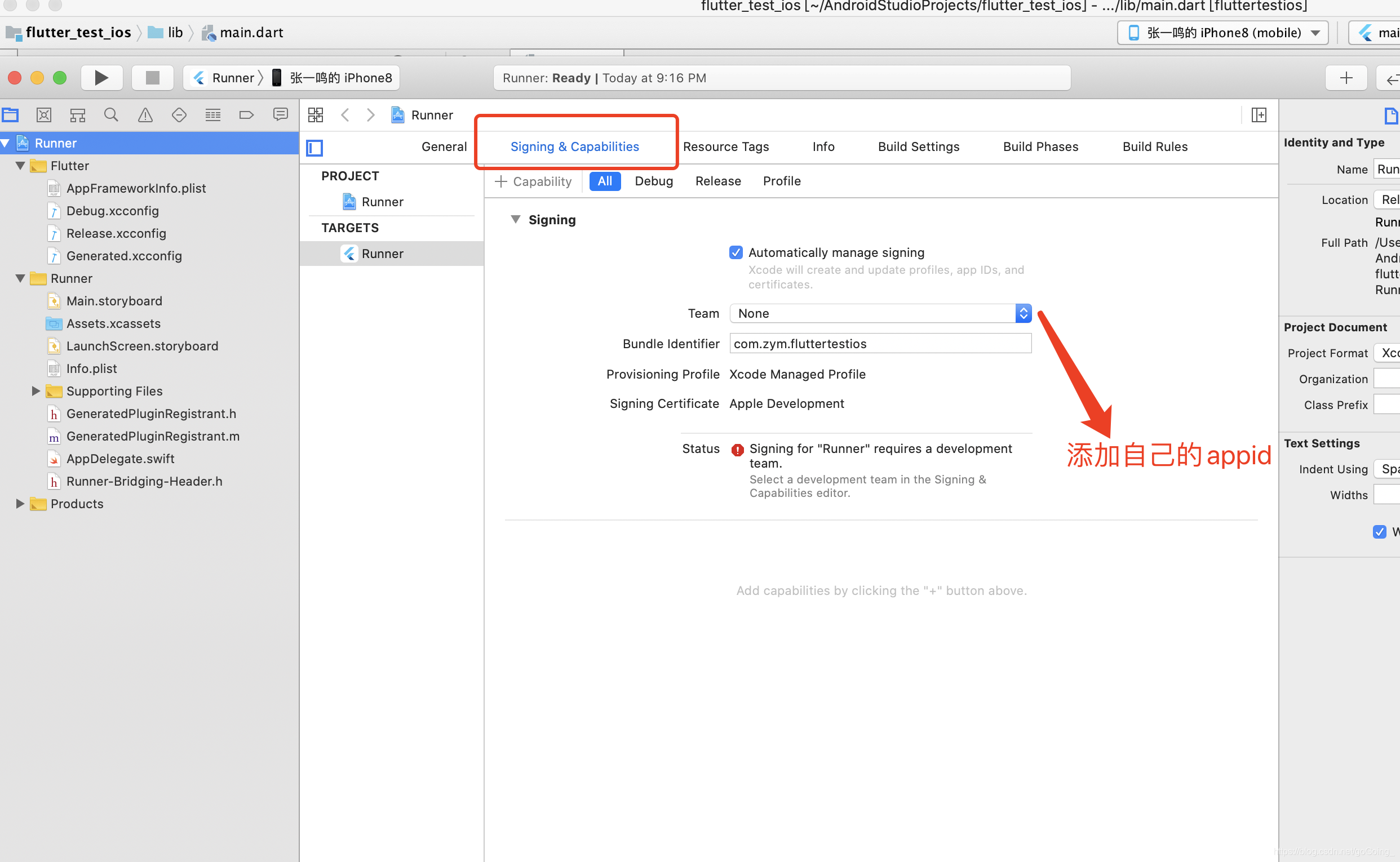Screen dimensions: 1400x862
Task: Open the Source Control navigator icon
Action: pos(44,115)
